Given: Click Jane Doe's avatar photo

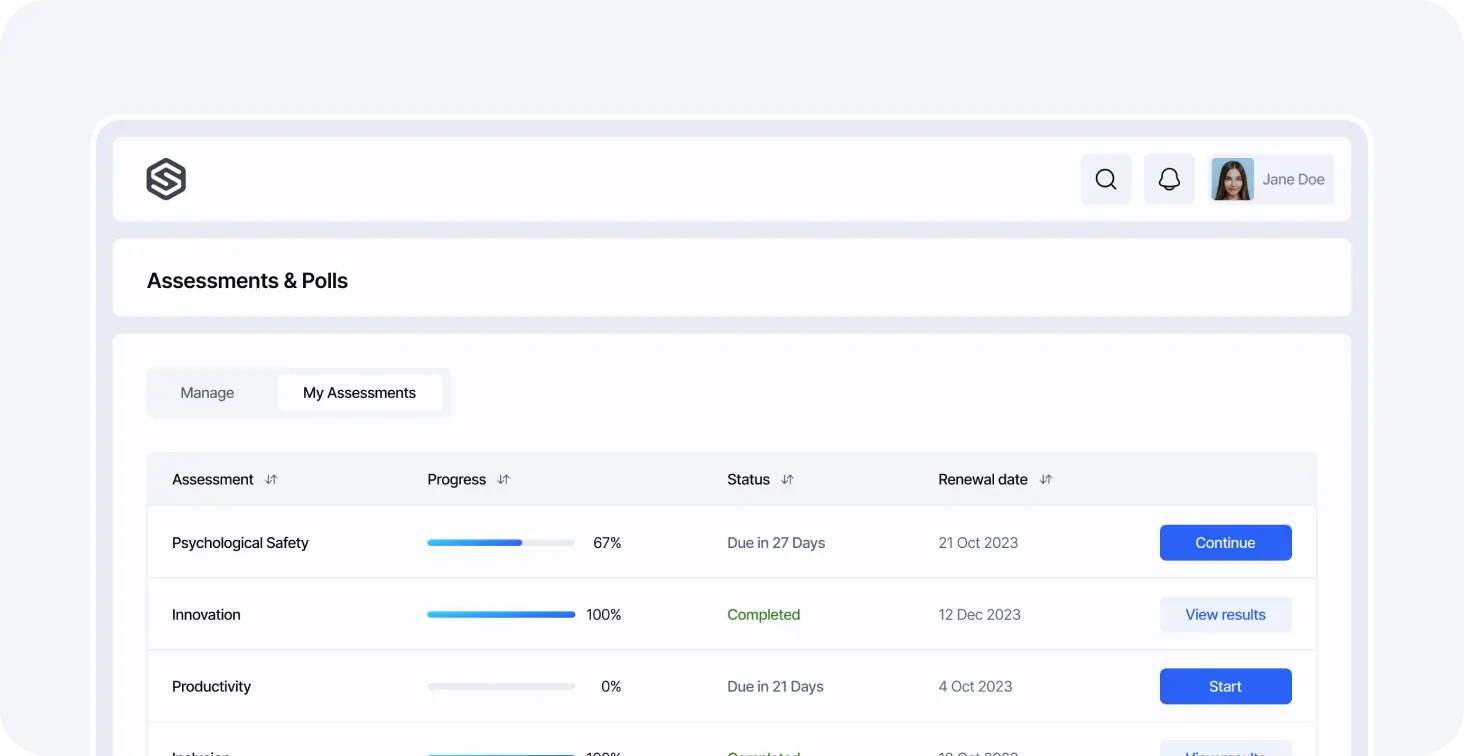Looking at the screenshot, I should pyautogui.click(x=1232, y=179).
